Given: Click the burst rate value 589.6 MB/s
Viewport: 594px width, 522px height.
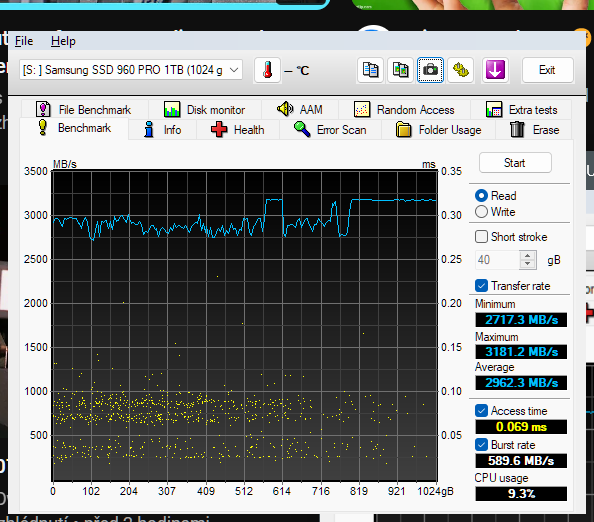Looking at the screenshot, I should [x=521, y=461].
